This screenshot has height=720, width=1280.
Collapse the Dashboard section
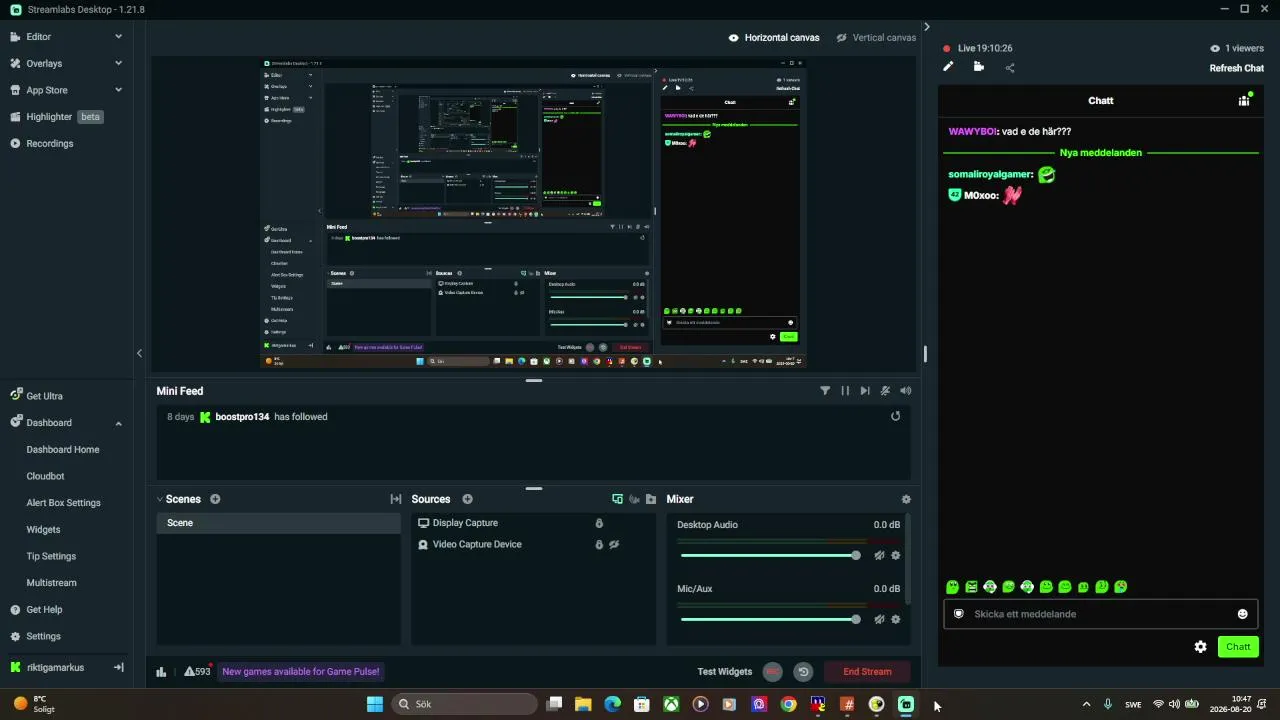pyautogui.click(x=118, y=423)
